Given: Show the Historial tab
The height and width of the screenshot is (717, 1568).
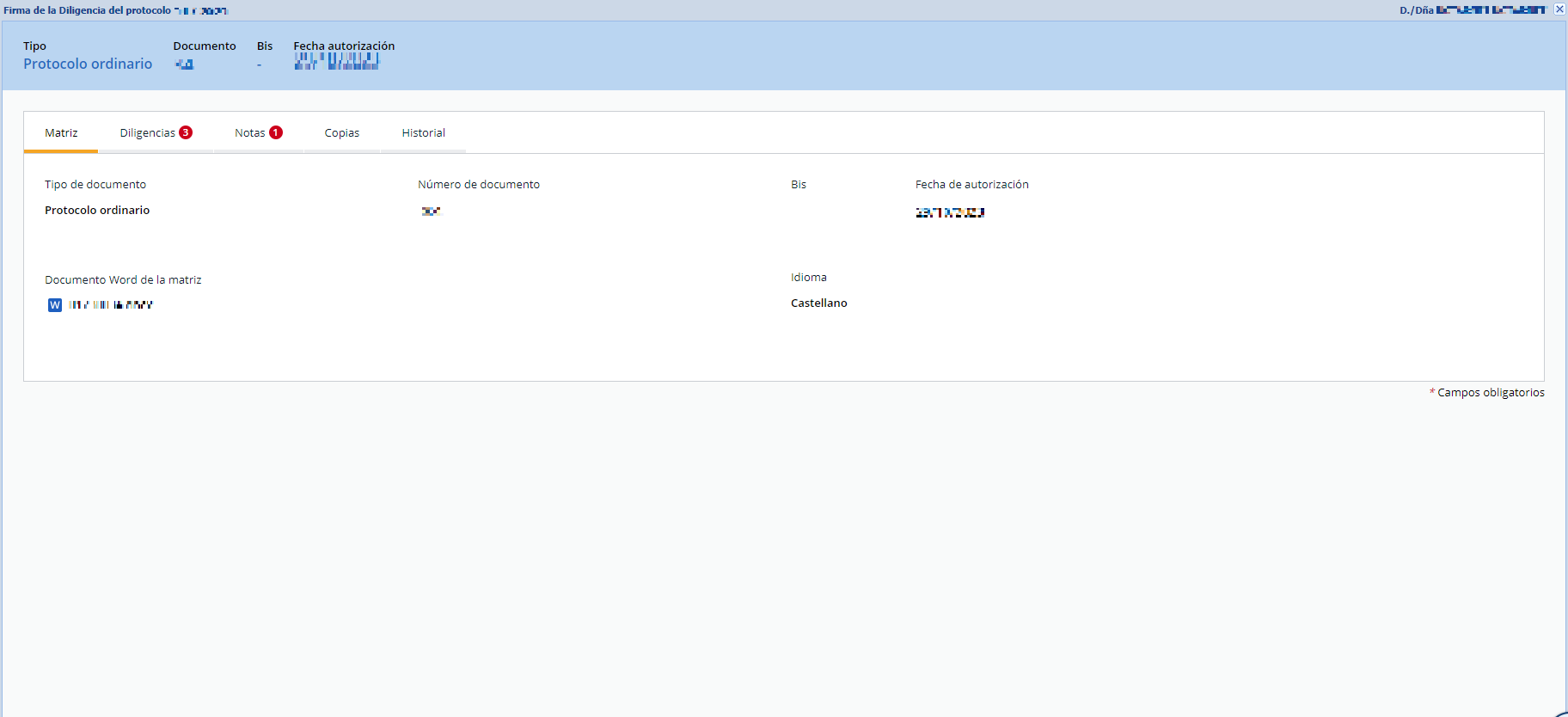Looking at the screenshot, I should click(x=423, y=133).
